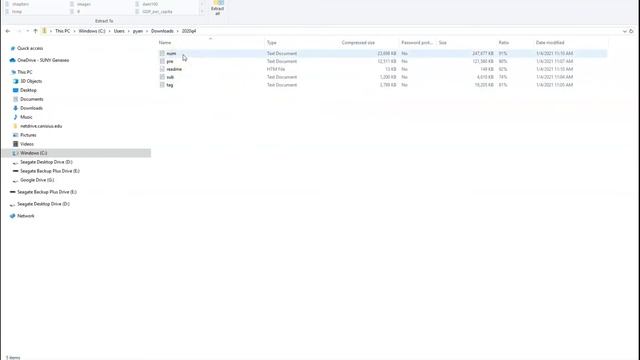Sort by the Ratio column header
Screen dimensions: 640x360
[504, 42]
